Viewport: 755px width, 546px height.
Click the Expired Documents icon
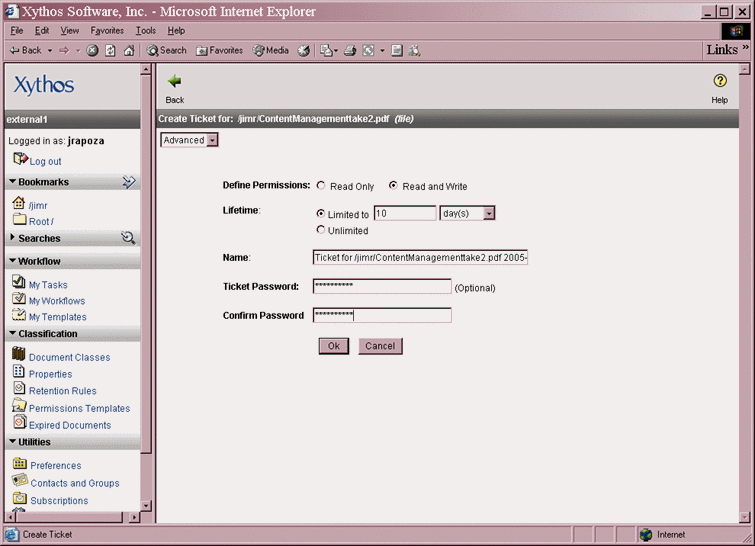click(20, 422)
